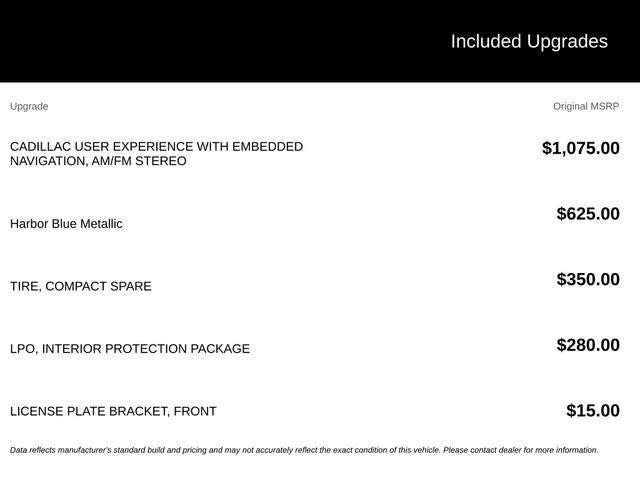Viewport: 640px width, 480px height.
Task: Click the 'NAVIGATION, AM/FM STEREO' second line
Action: click(98, 161)
